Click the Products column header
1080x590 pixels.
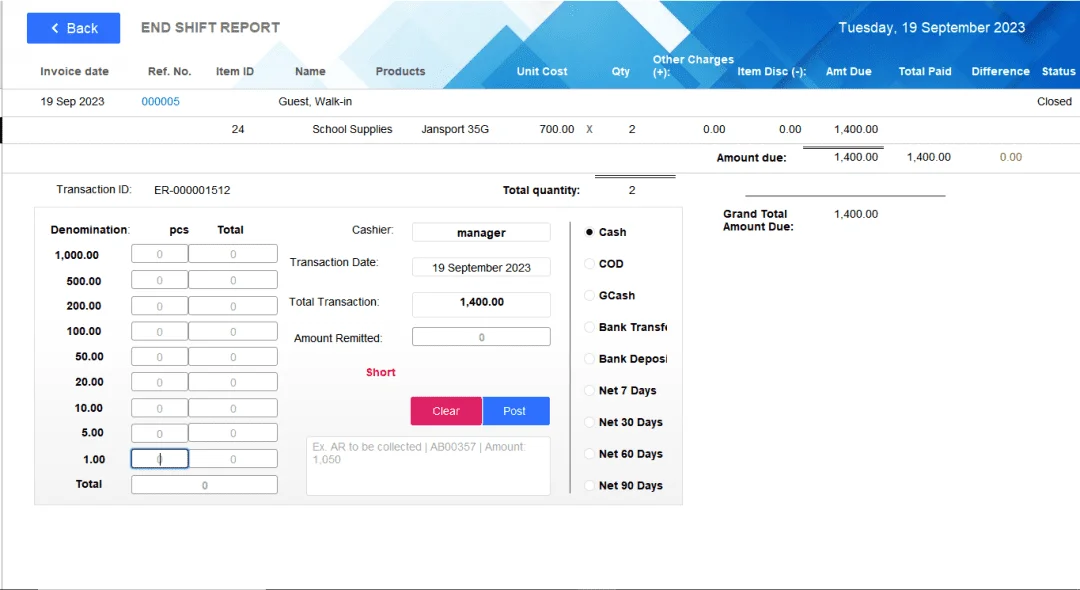[x=400, y=71]
